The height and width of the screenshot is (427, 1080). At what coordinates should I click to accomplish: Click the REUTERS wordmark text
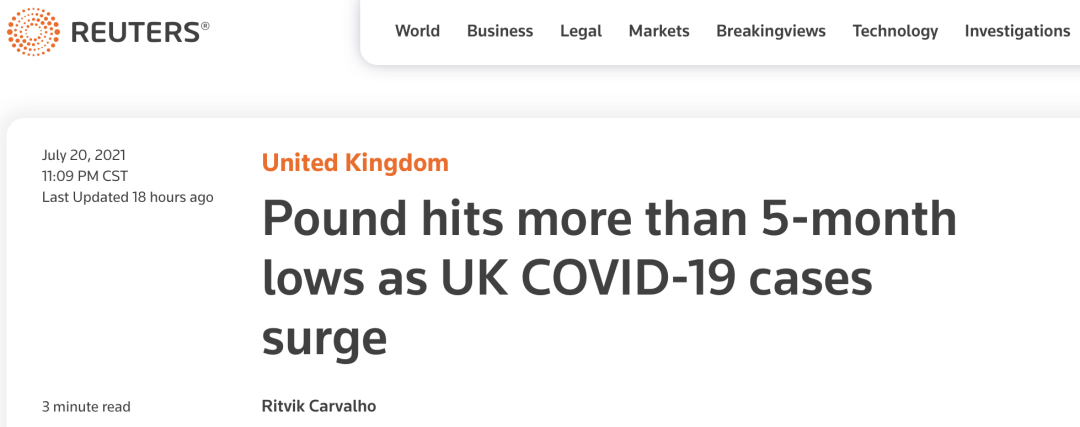133,32
